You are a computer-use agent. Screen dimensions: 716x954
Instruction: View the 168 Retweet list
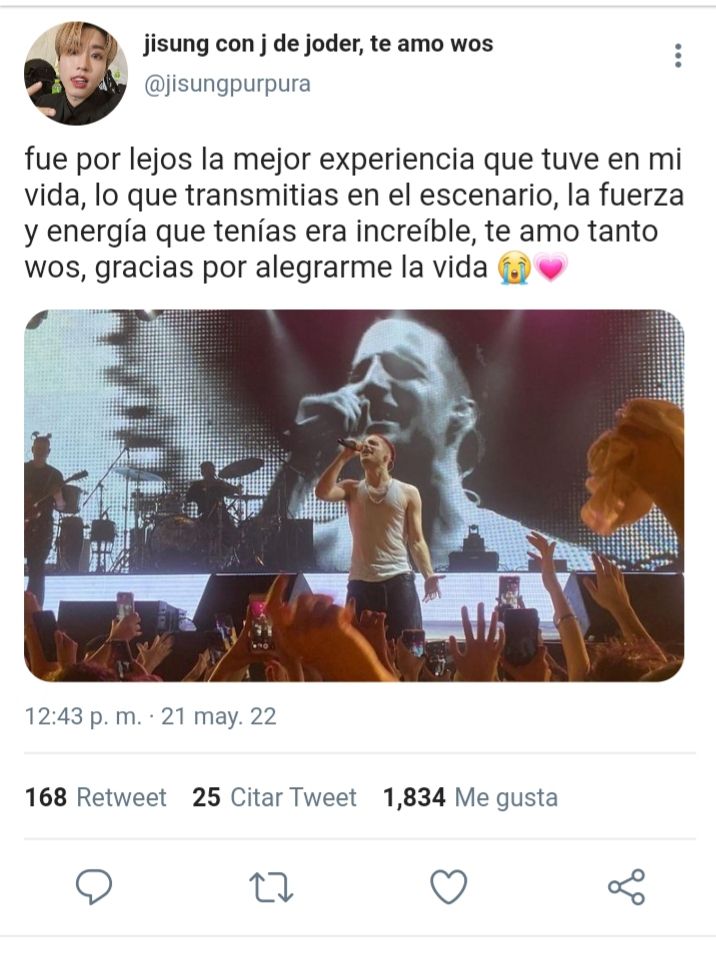96,797
